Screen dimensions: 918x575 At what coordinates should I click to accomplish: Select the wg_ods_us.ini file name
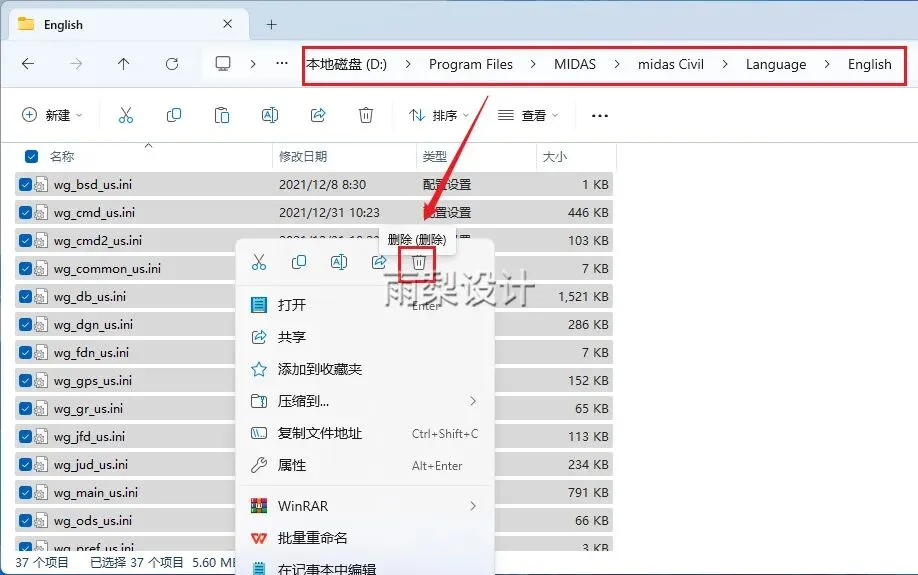pyautogui.click(x=93, y=521)
